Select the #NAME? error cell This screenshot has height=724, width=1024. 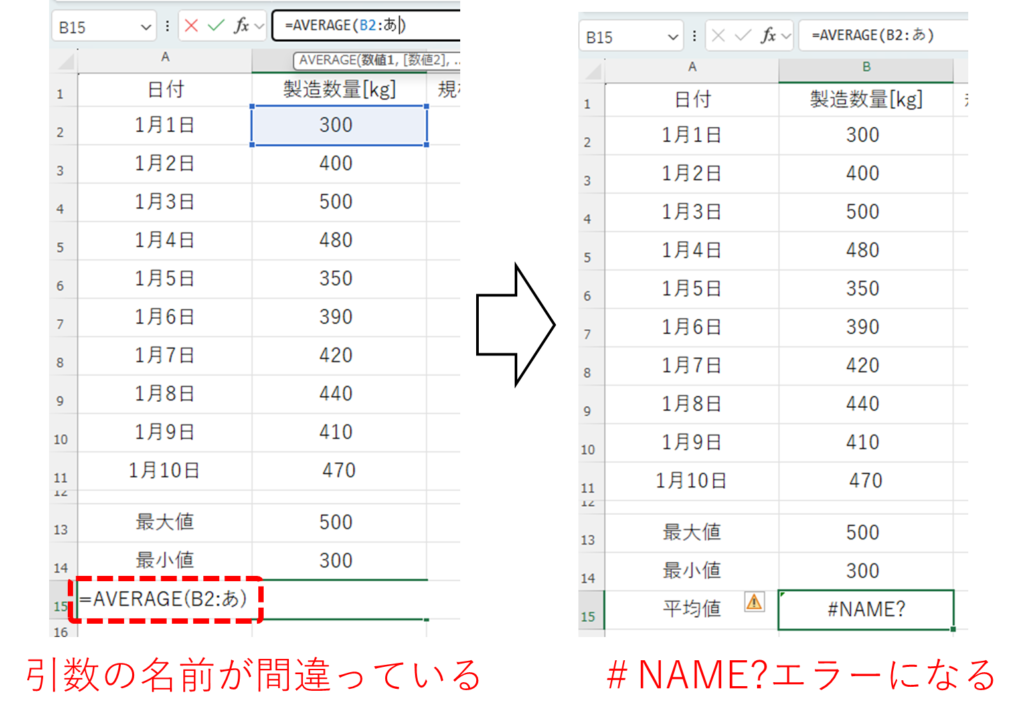866,609
